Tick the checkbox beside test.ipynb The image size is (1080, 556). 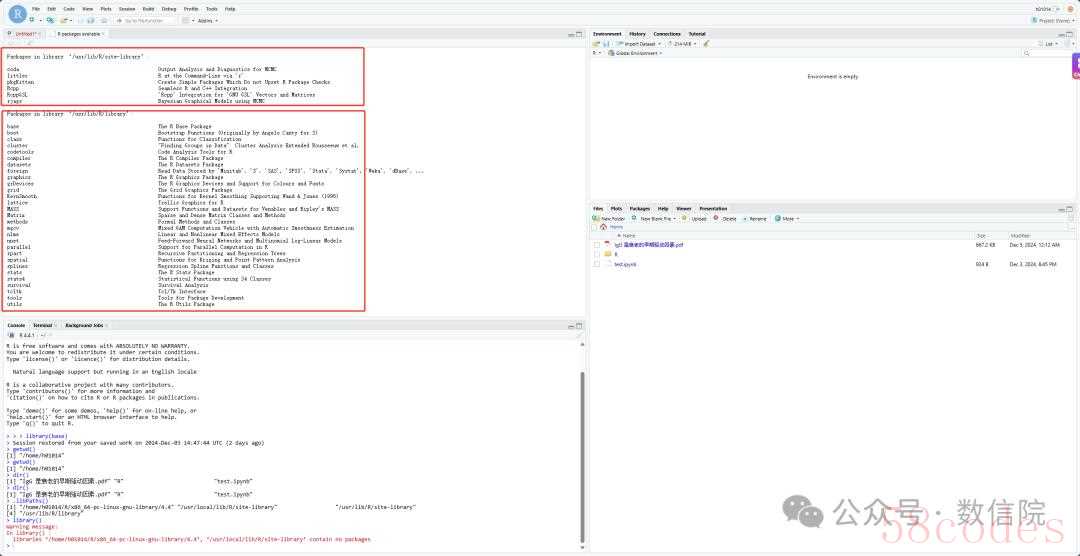point(597,264)
